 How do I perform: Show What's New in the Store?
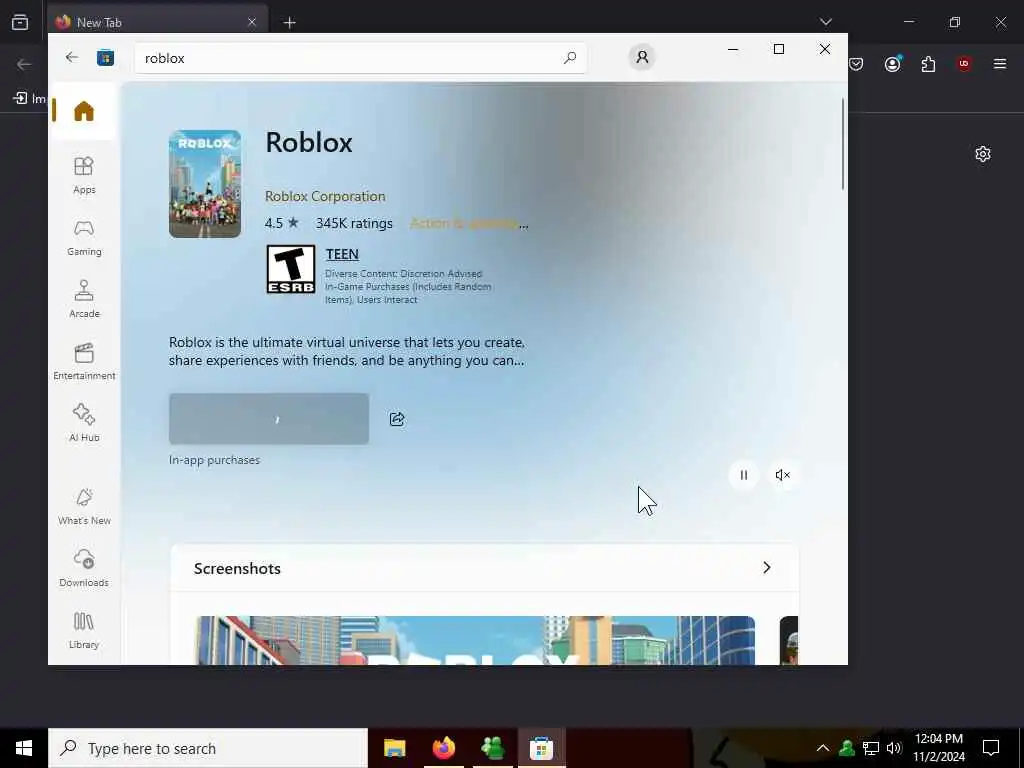click(x=84, y=506)
